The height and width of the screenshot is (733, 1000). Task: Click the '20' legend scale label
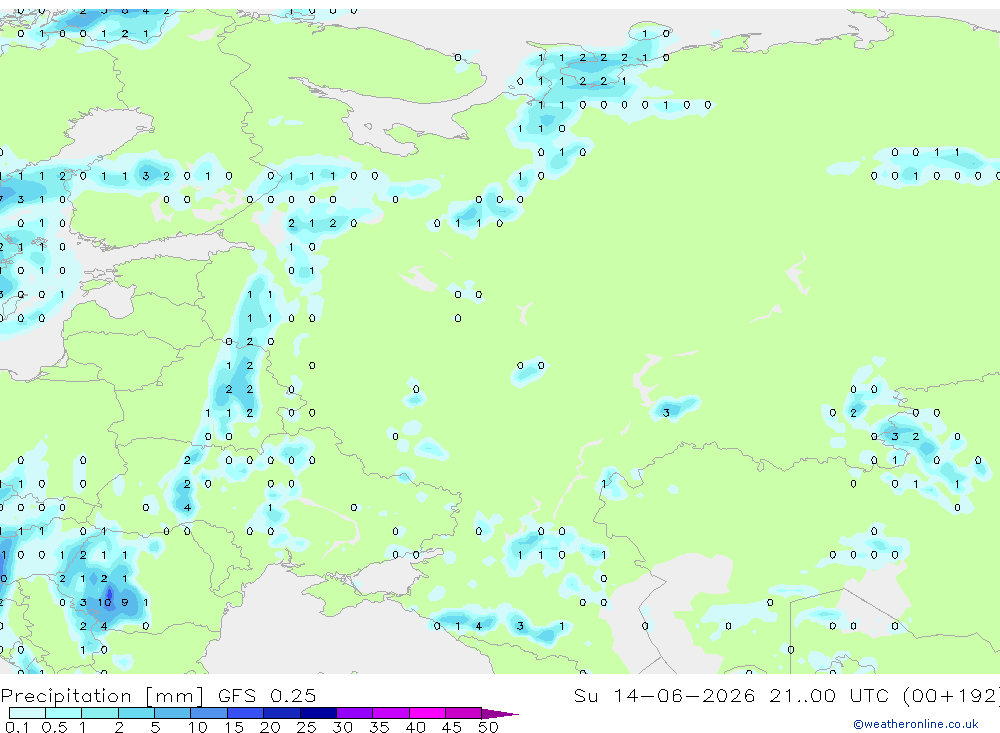[x=270, y=727]
